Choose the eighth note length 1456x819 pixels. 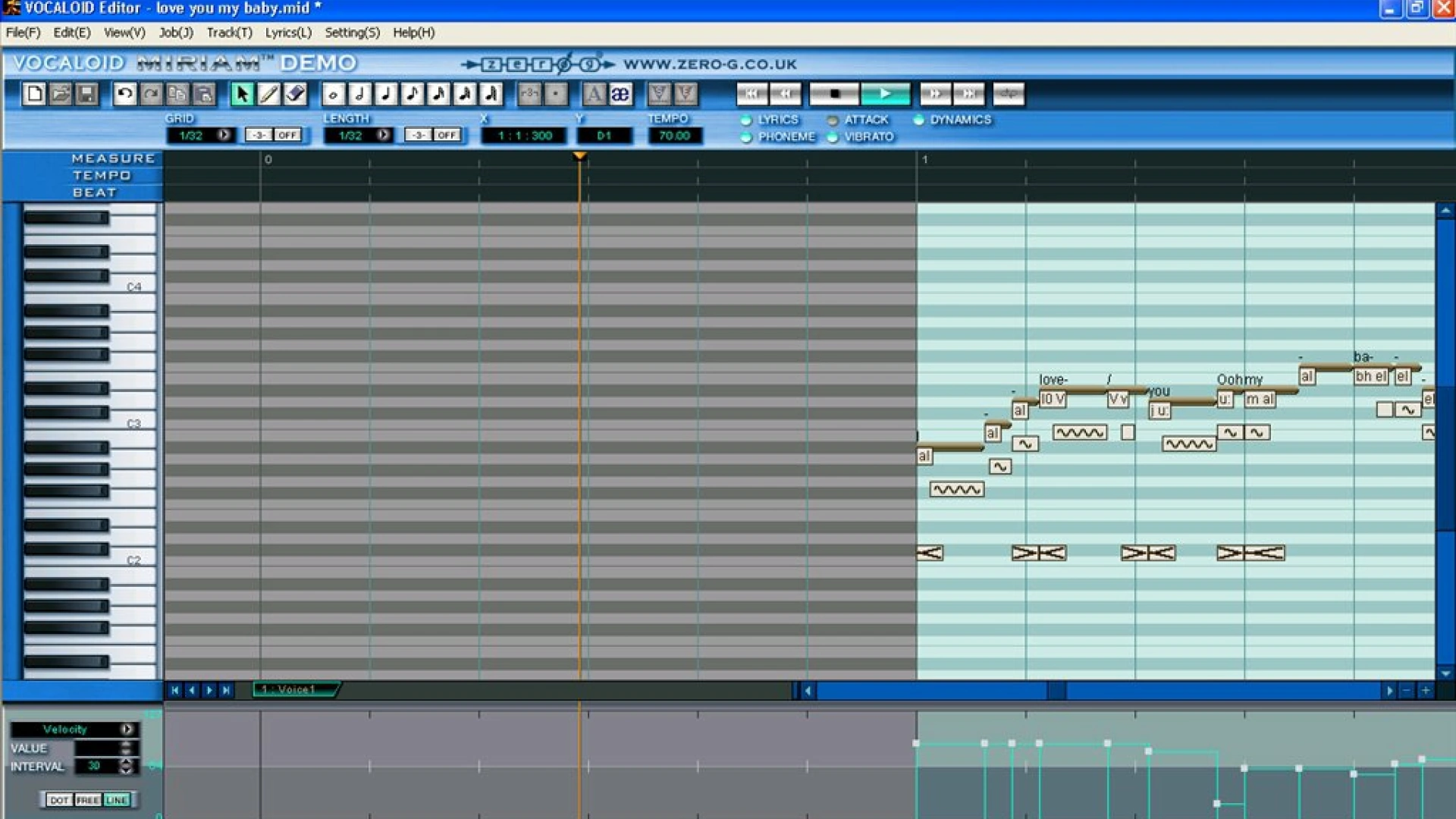[413, 94]
